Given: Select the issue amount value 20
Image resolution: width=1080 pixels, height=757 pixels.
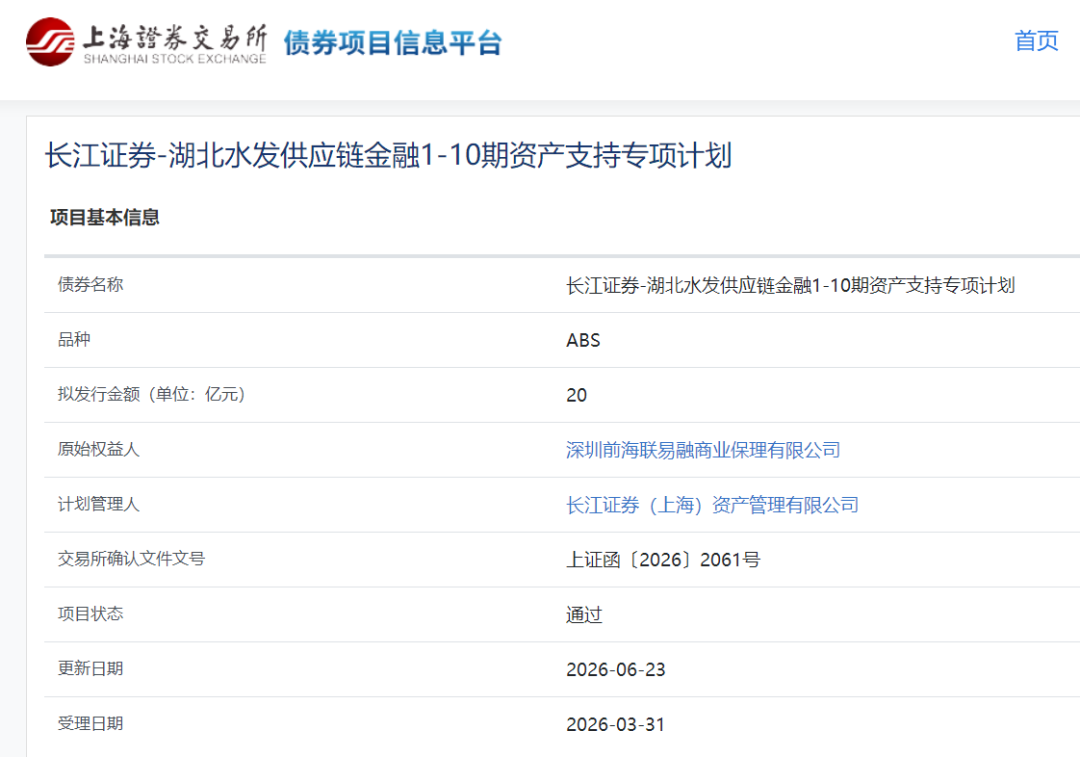Looking at the screenshot, I should click(577, 395).
